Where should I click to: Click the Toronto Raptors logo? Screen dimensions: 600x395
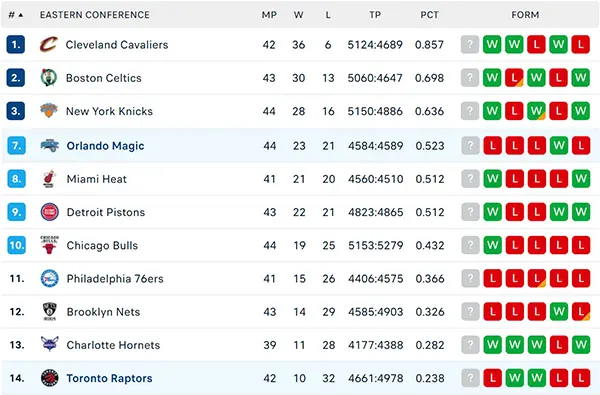coord(50,378)
